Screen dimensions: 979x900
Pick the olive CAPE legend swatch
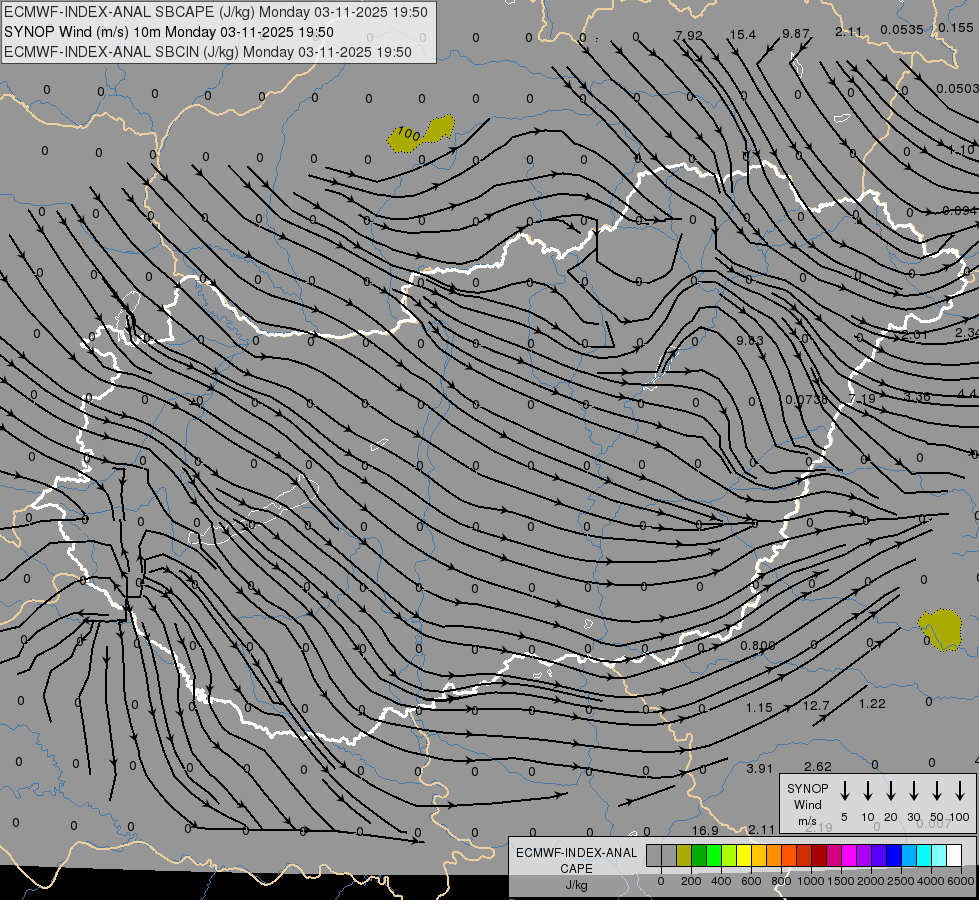(x=684, y=855)
